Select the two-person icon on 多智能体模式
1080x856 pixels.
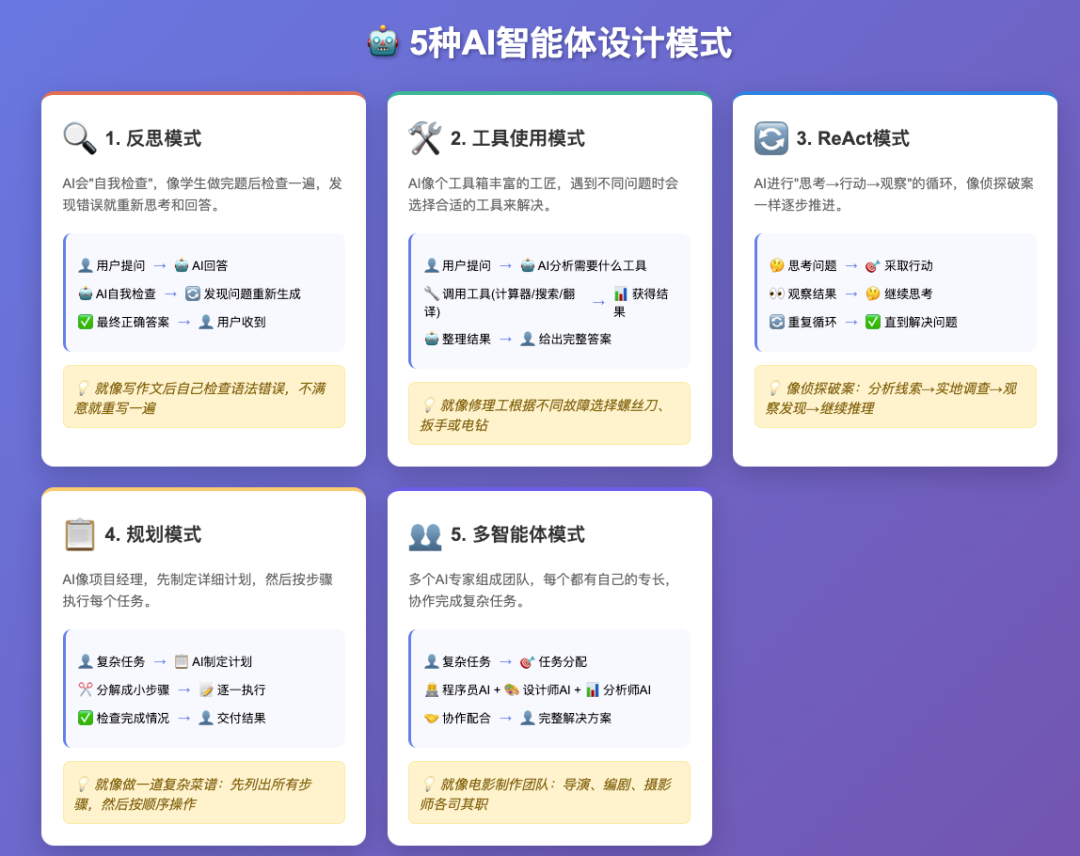(423, 534)
